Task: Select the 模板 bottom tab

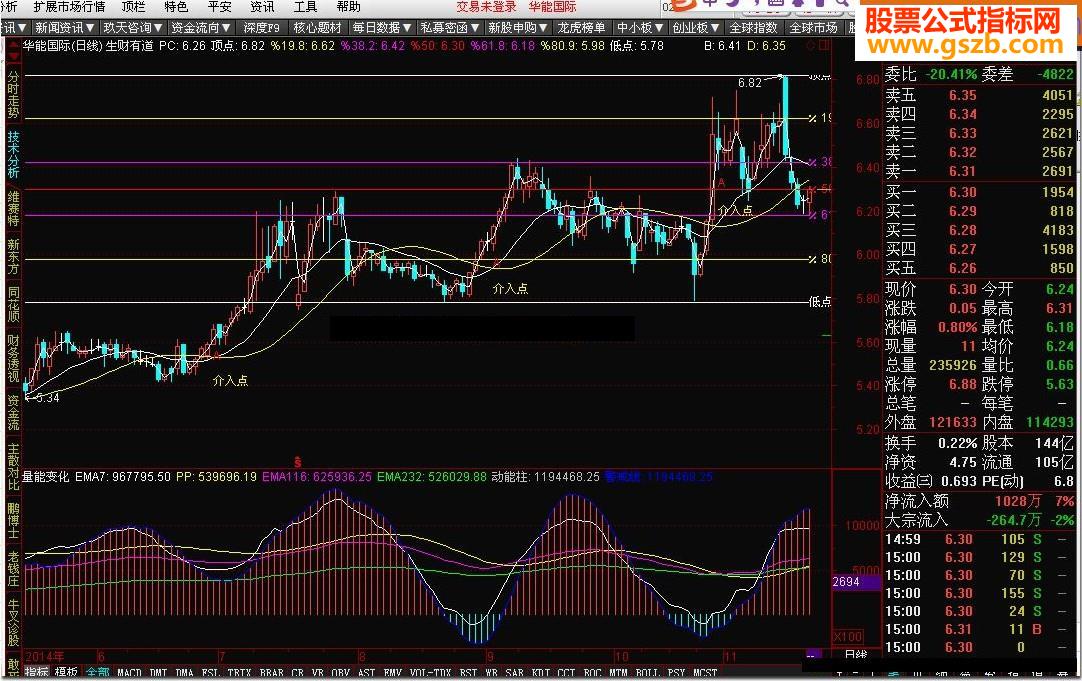Action: click(66, 672)
